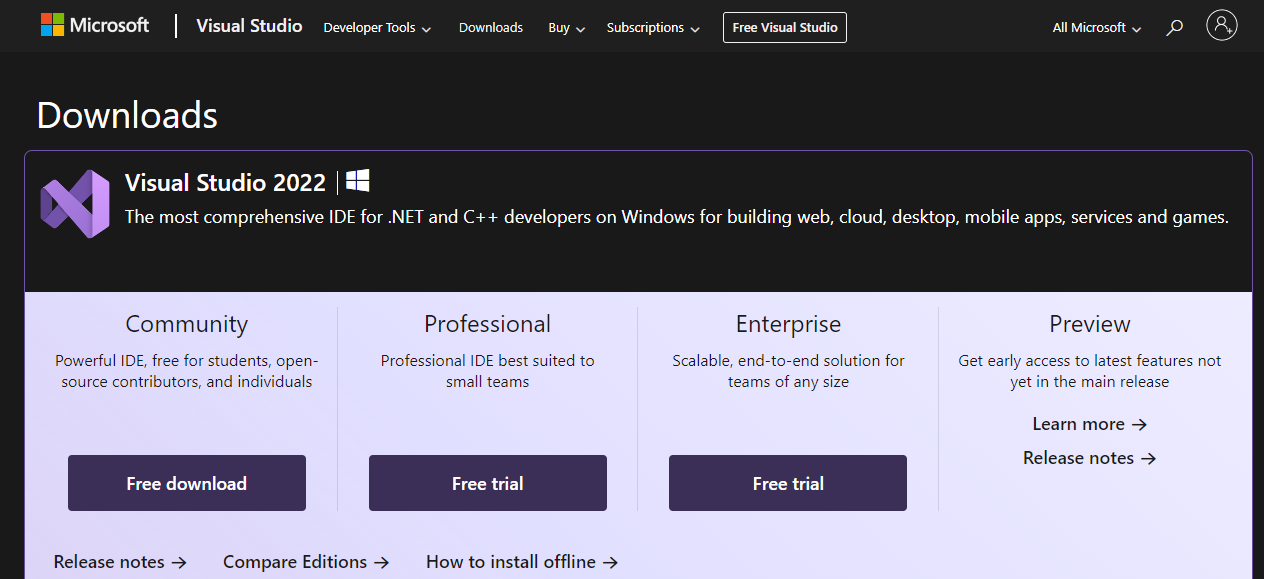1264x579 pixels.
Task: Click the Microsoft logo icon
Action: click(52, 25)
